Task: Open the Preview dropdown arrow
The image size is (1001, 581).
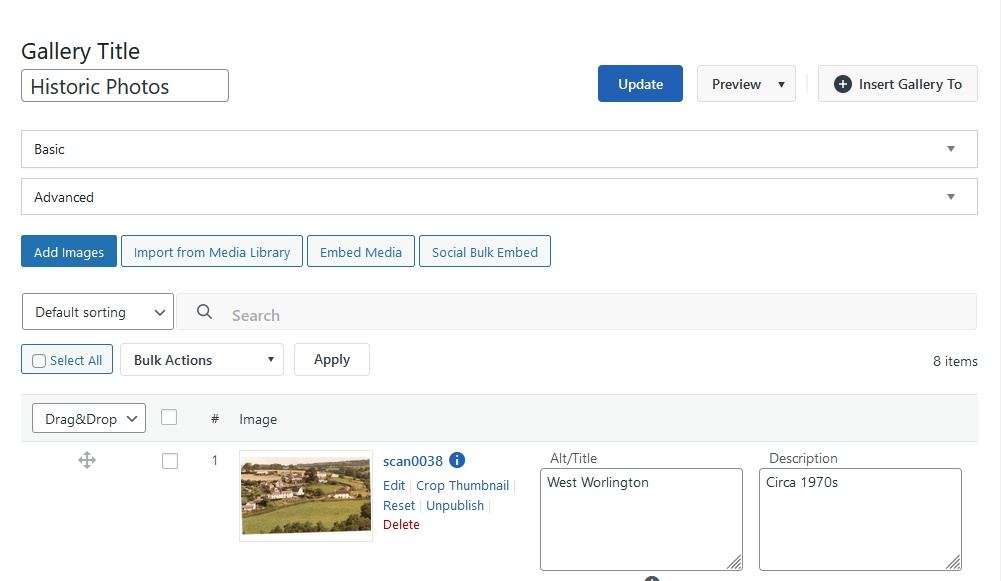Action: pyautogui.click(x=779, y=84)
